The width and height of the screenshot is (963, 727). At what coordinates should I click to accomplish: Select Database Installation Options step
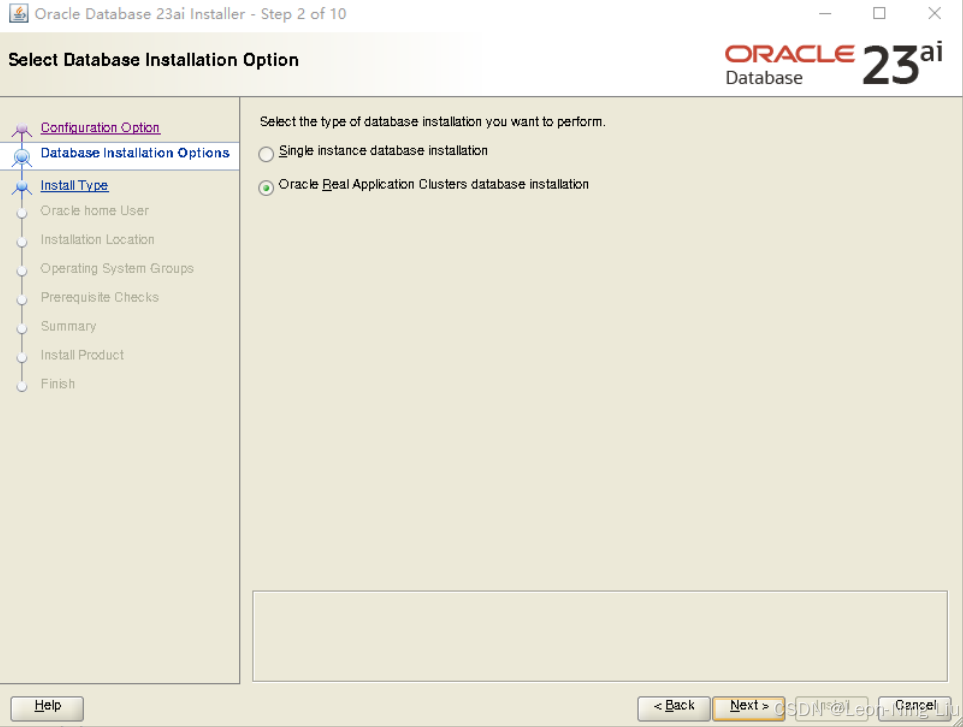click(135, 153)
